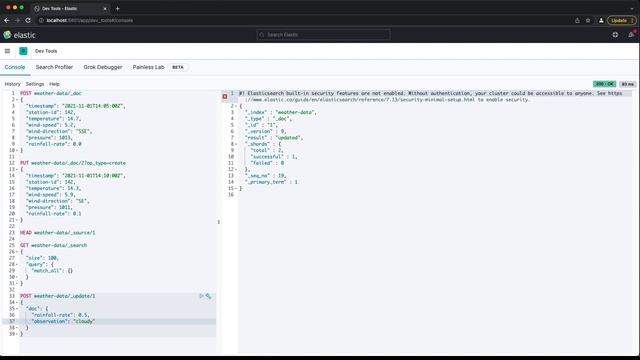Screen dimensions: 640x360
Task: Click the "size": 100 line
Action: 42,258
